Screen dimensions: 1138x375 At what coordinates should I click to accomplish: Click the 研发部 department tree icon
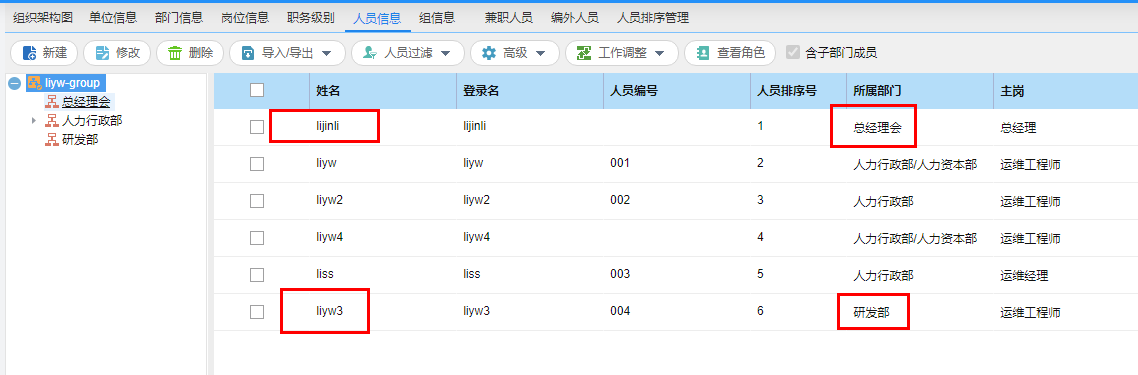click(52, 139)
